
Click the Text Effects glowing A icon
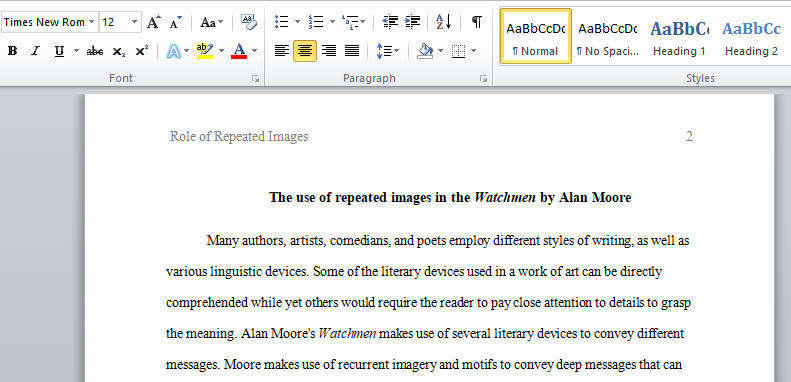coord(174,51)
